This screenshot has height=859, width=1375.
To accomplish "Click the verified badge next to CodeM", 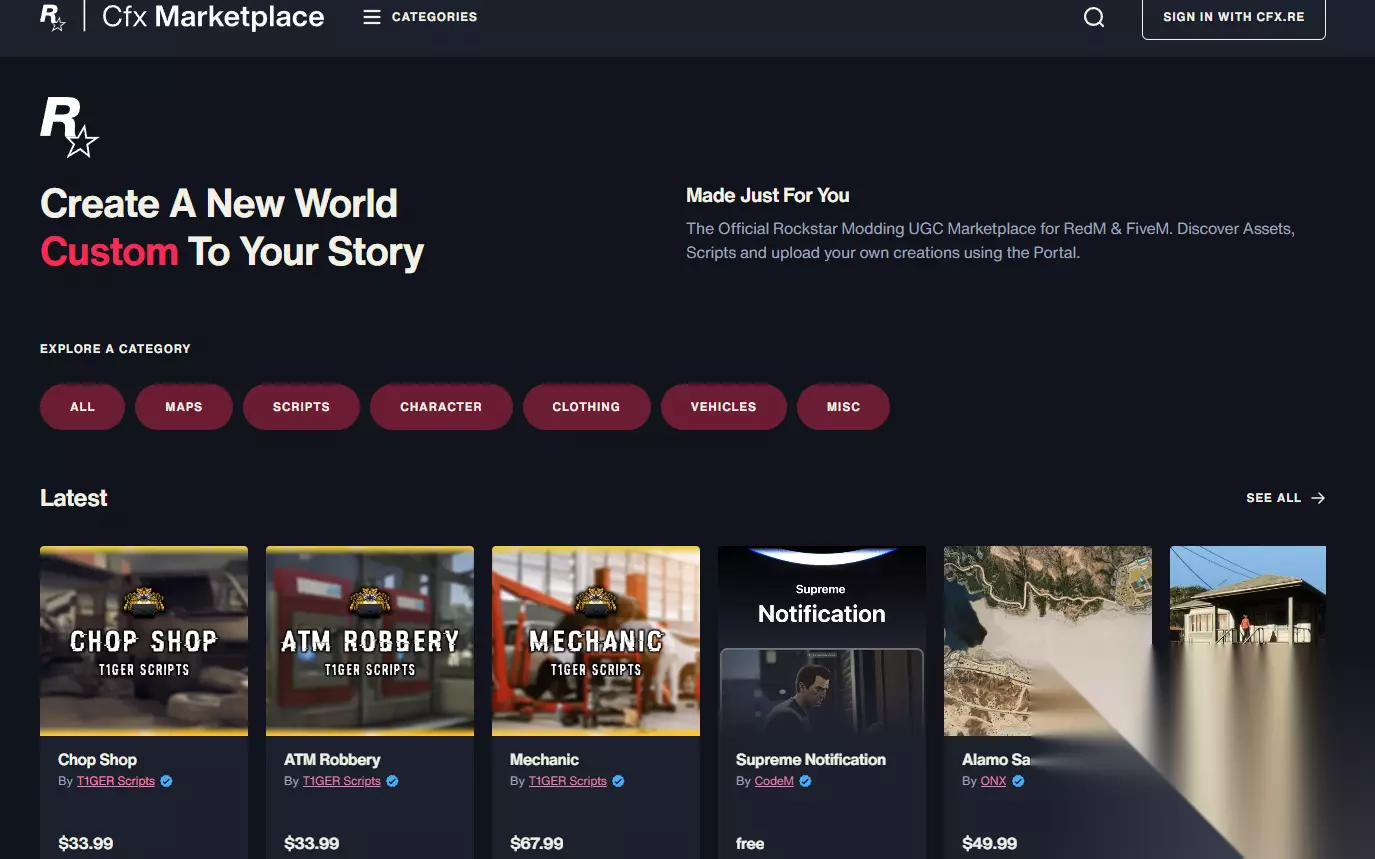I will (805, 781).
